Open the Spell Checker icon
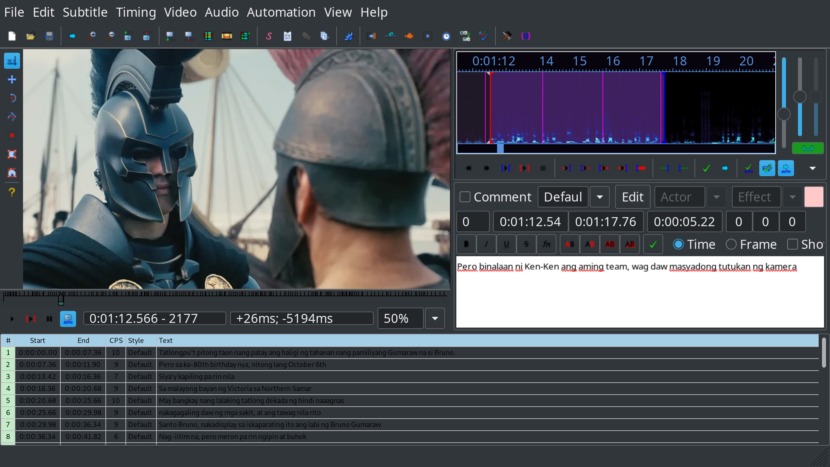 (483, 36)
